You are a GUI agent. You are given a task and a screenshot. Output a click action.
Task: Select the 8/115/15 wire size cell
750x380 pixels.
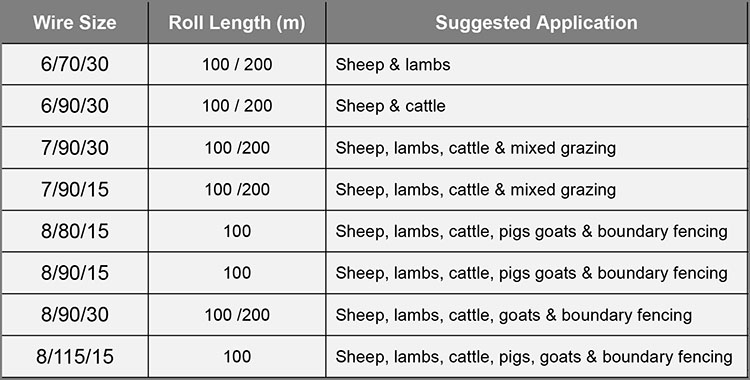click(x=75, y=357)
